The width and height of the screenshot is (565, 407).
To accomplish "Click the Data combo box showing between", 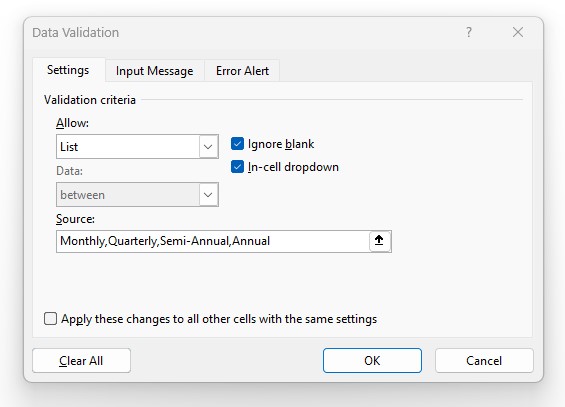I will pyautogui.click(x=137, y=195).
